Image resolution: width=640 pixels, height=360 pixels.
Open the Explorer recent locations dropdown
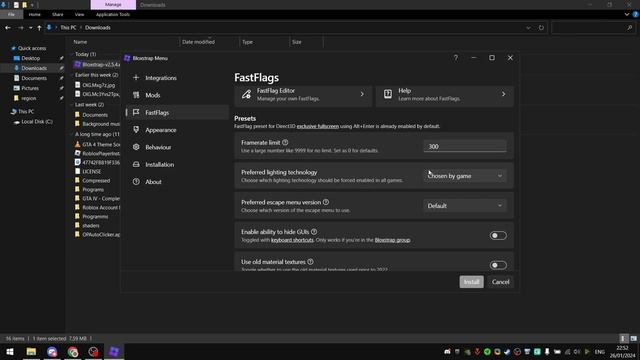click(30, 28)
